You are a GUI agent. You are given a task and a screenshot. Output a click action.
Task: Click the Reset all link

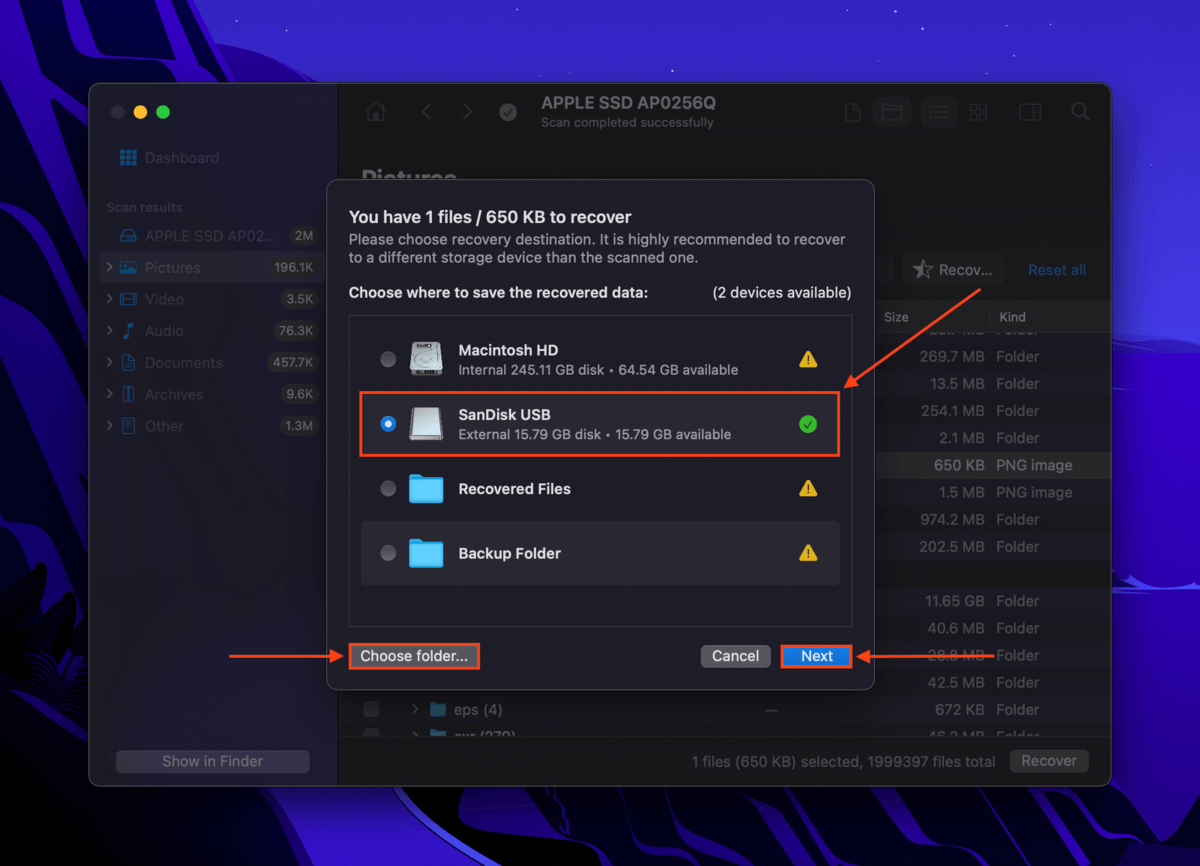1057,270
